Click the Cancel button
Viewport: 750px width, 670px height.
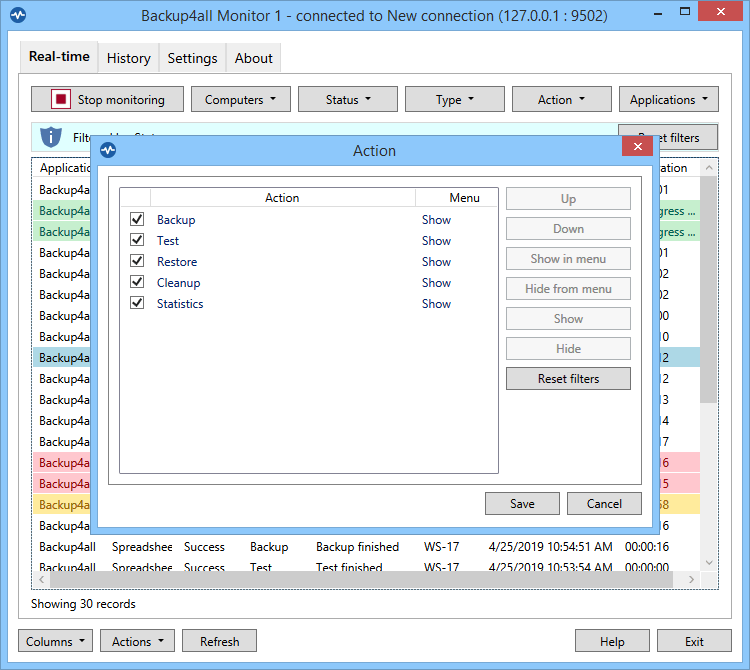coord(604,504)
